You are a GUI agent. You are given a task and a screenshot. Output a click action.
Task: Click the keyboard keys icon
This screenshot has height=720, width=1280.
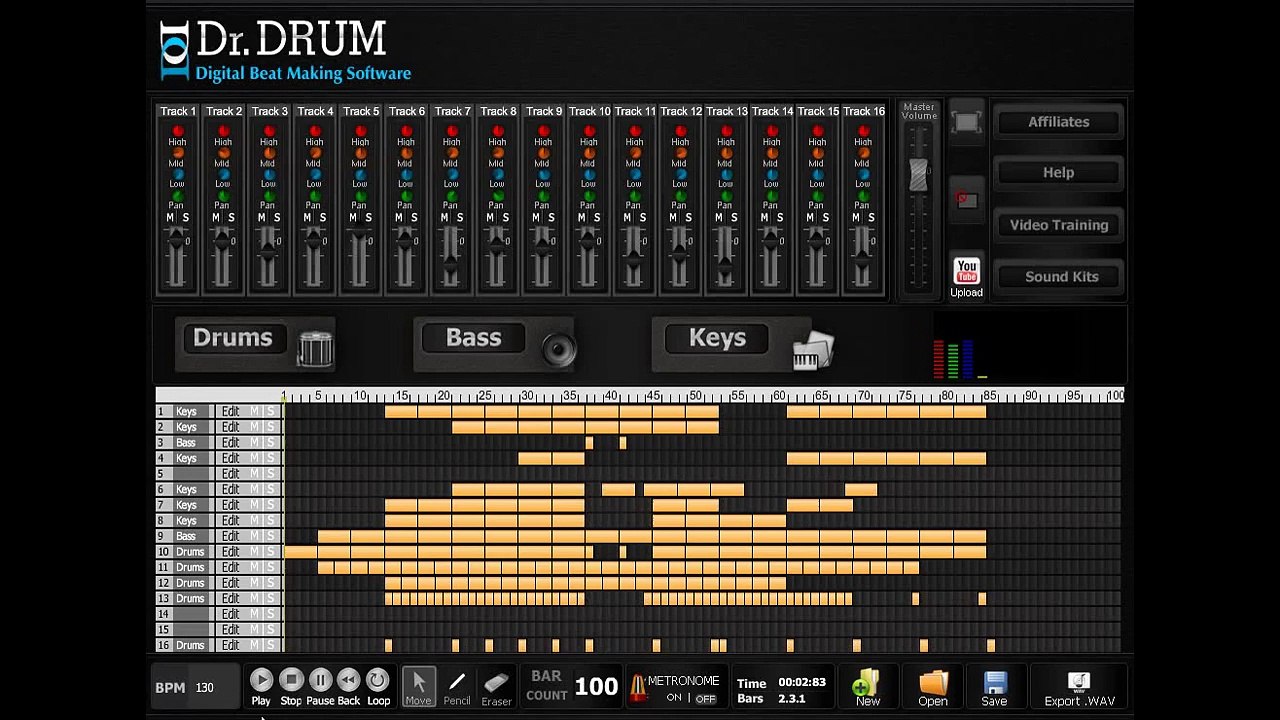point(812,350)
